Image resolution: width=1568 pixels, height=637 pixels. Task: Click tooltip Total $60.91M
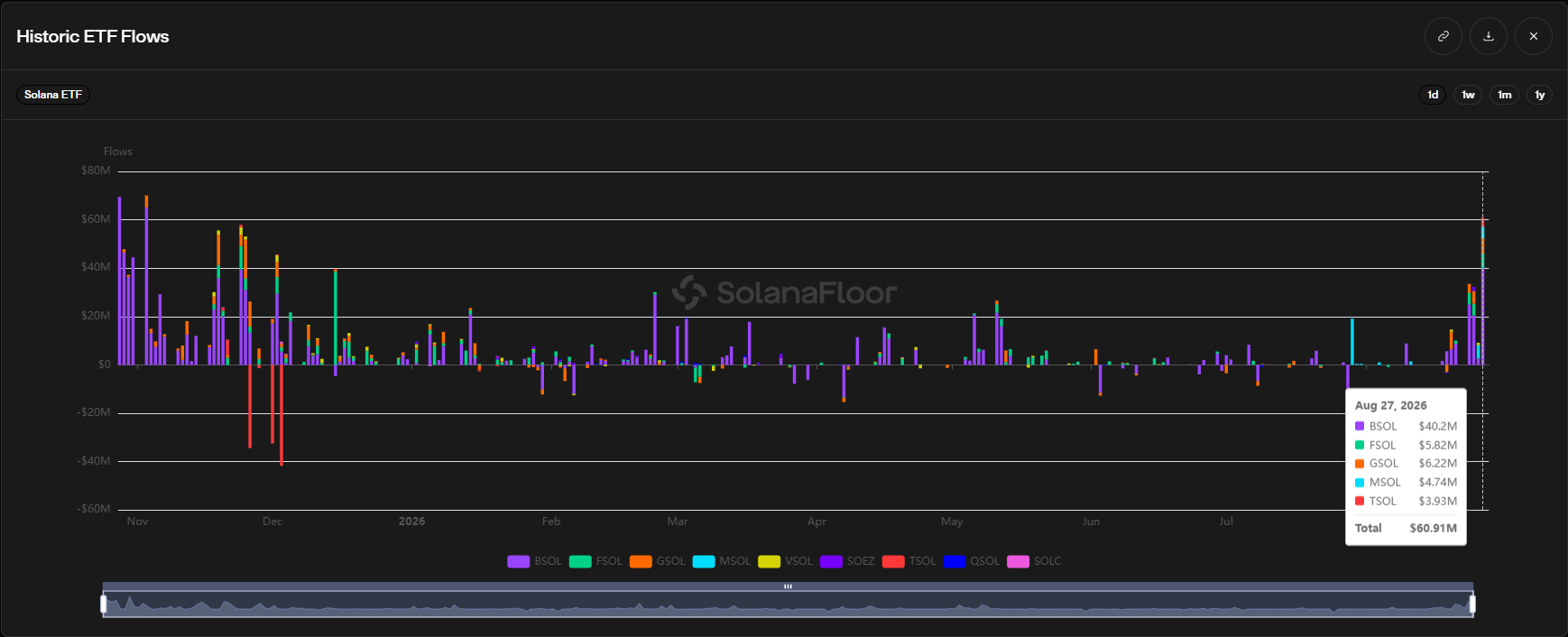pyautogui.click(x=1433, y=529)
